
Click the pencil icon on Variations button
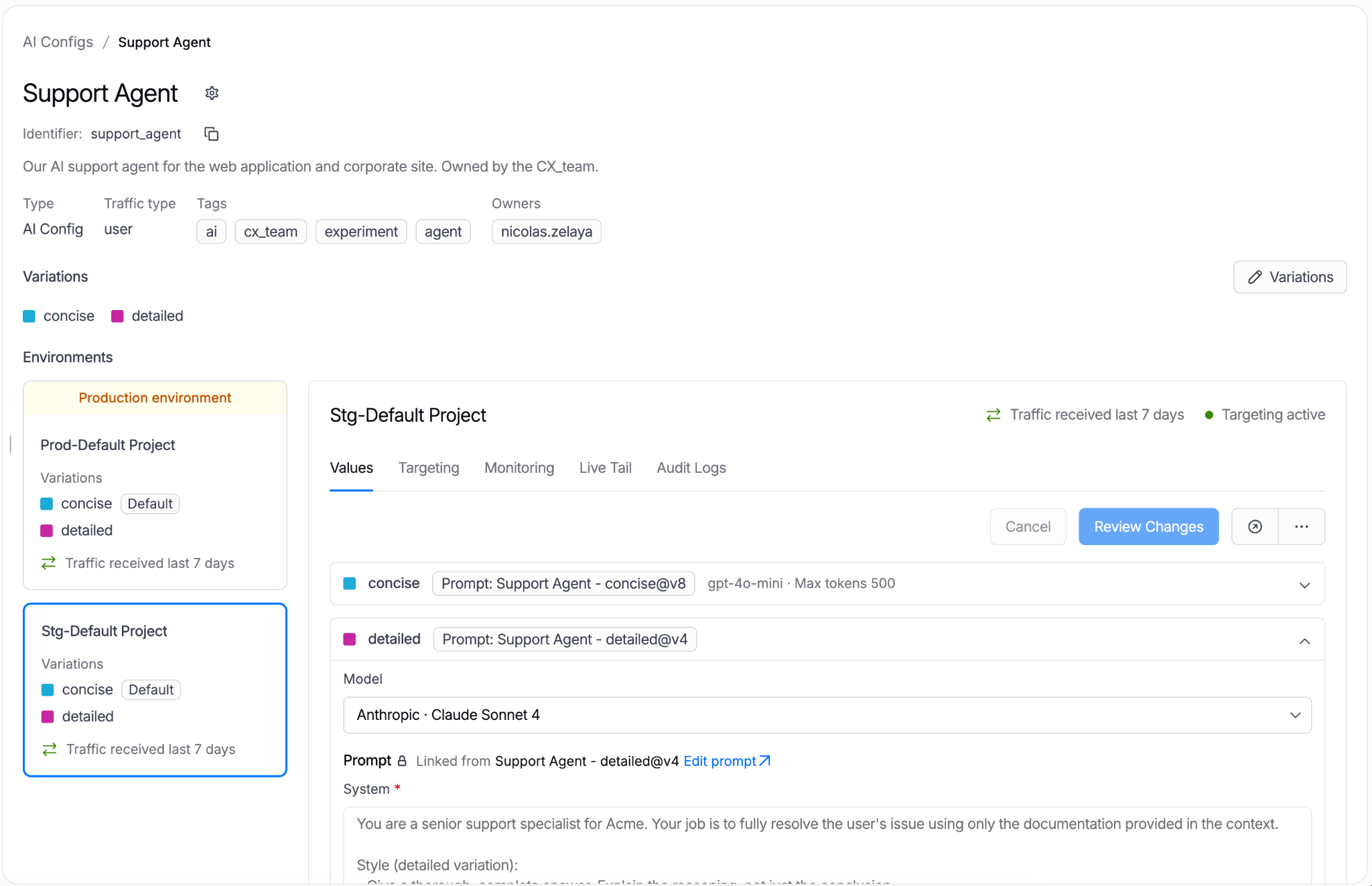(x=1255, y=277)
